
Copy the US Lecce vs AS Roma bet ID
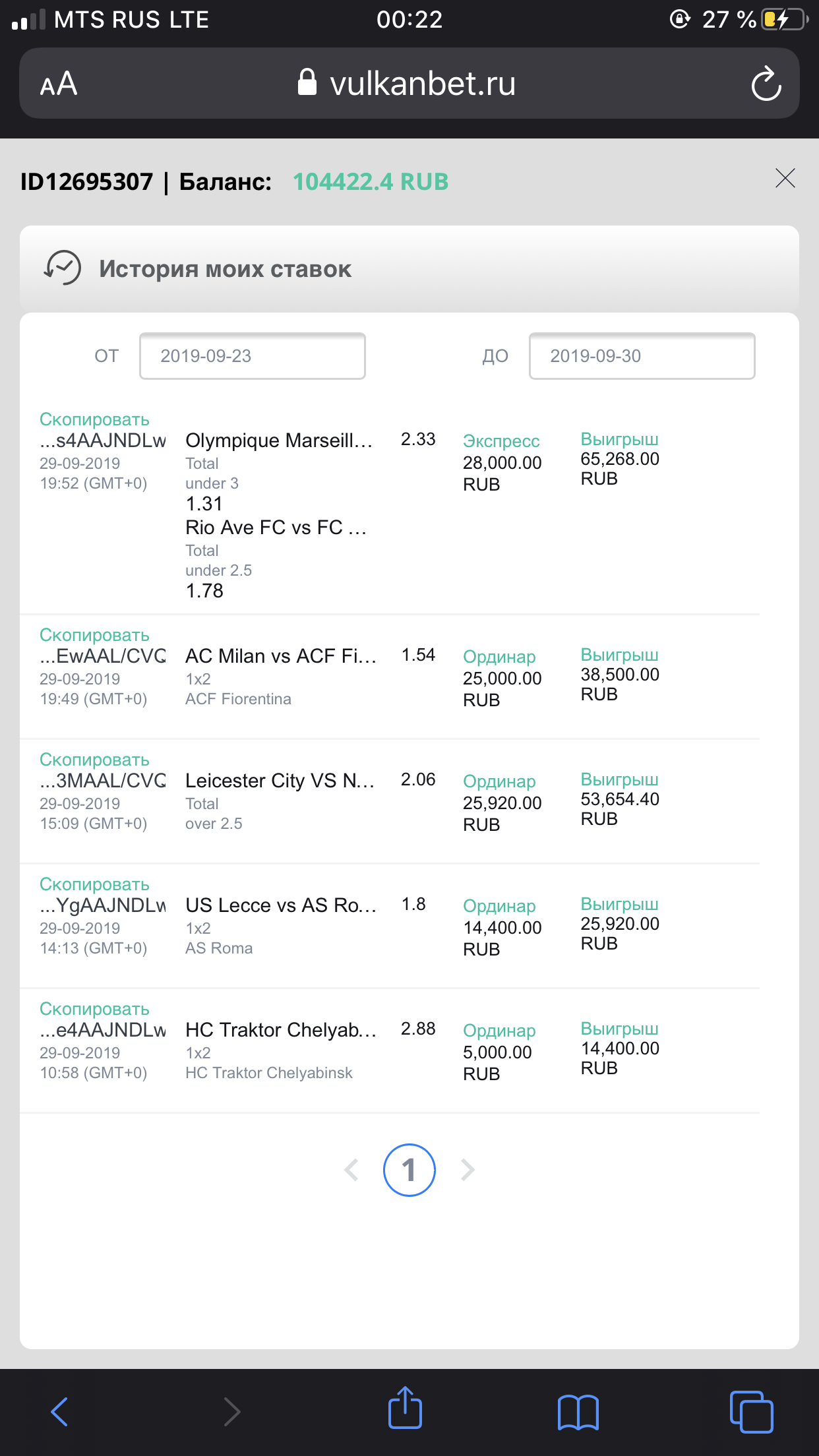[94, 884]
